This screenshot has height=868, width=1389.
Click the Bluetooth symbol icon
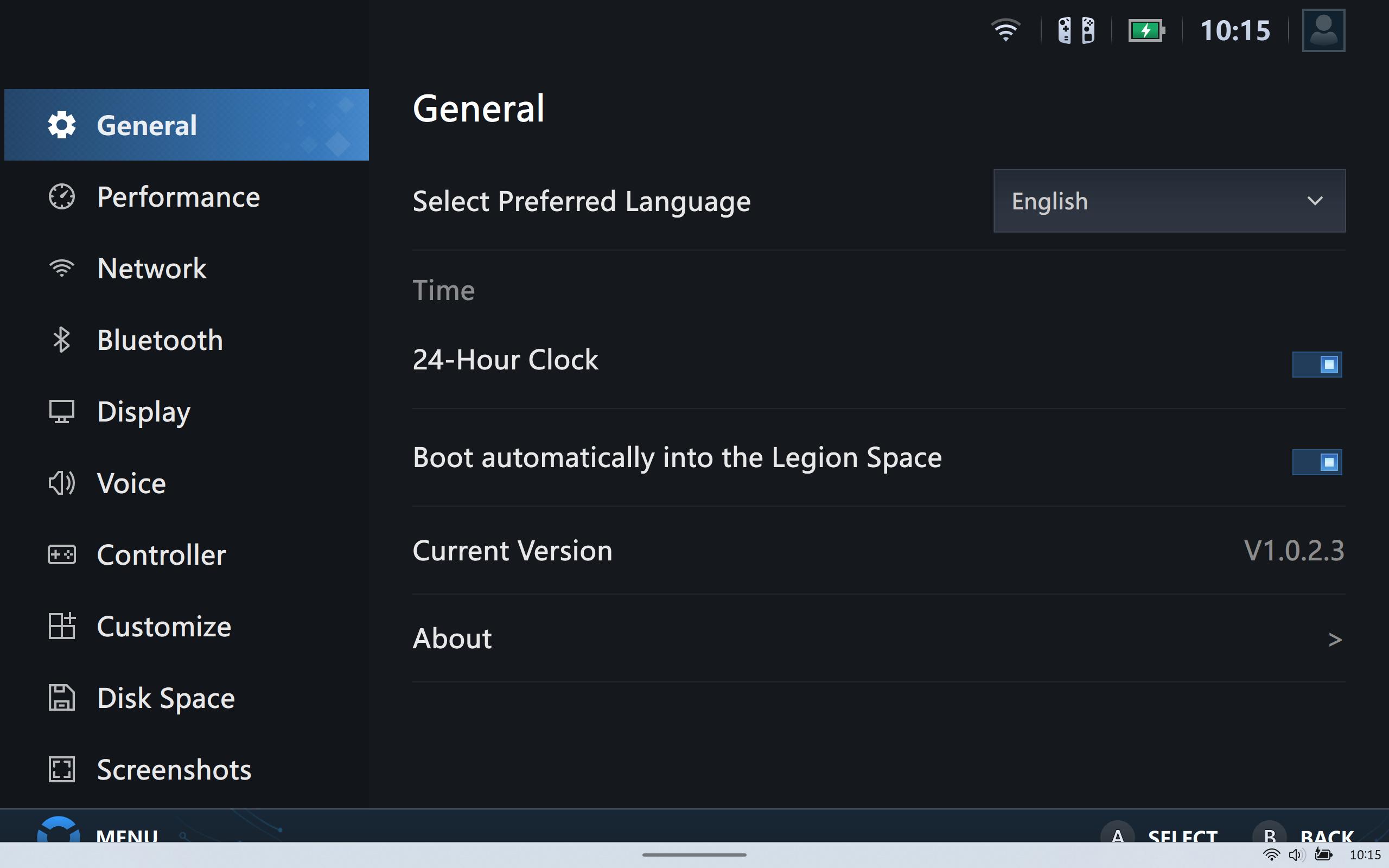61,340
